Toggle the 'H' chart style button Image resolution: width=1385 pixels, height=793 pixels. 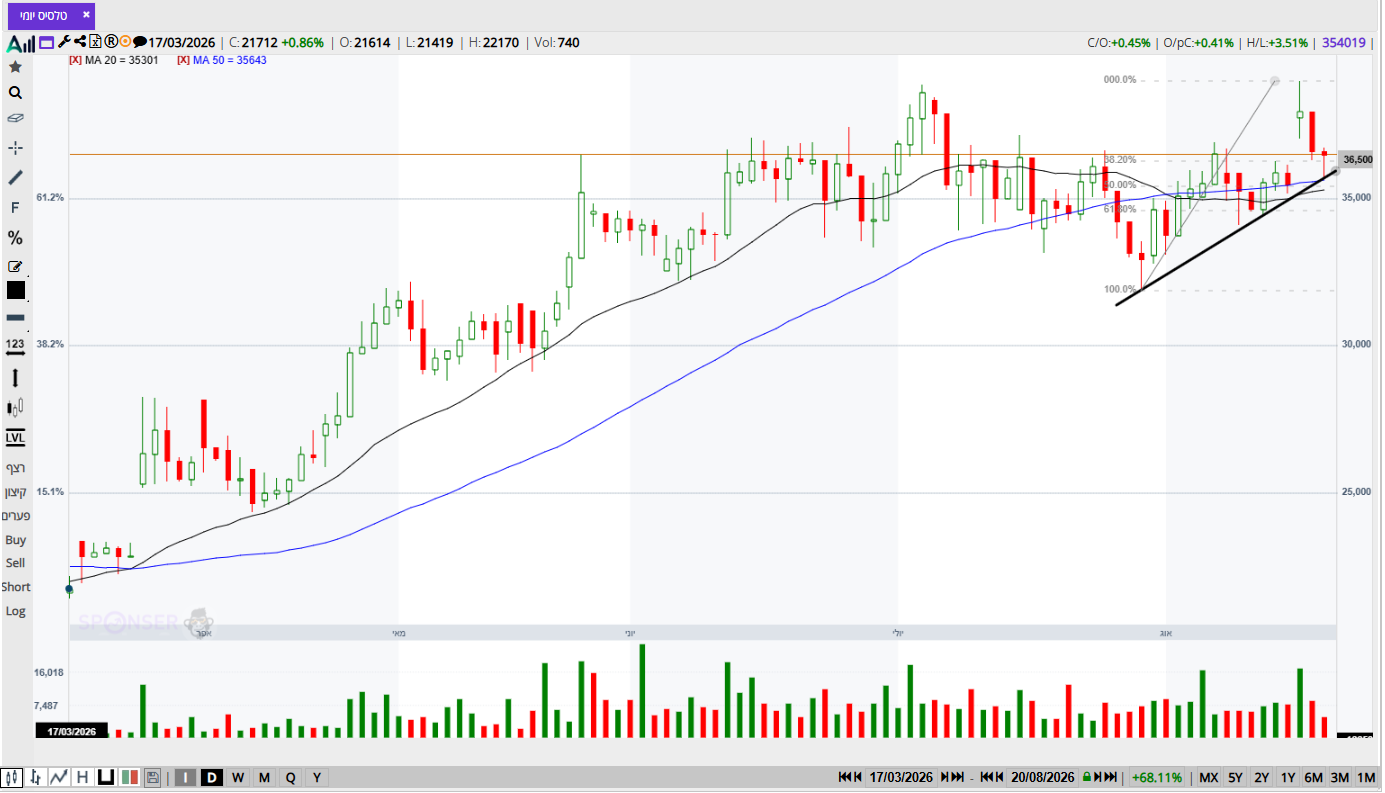[82, 777]
